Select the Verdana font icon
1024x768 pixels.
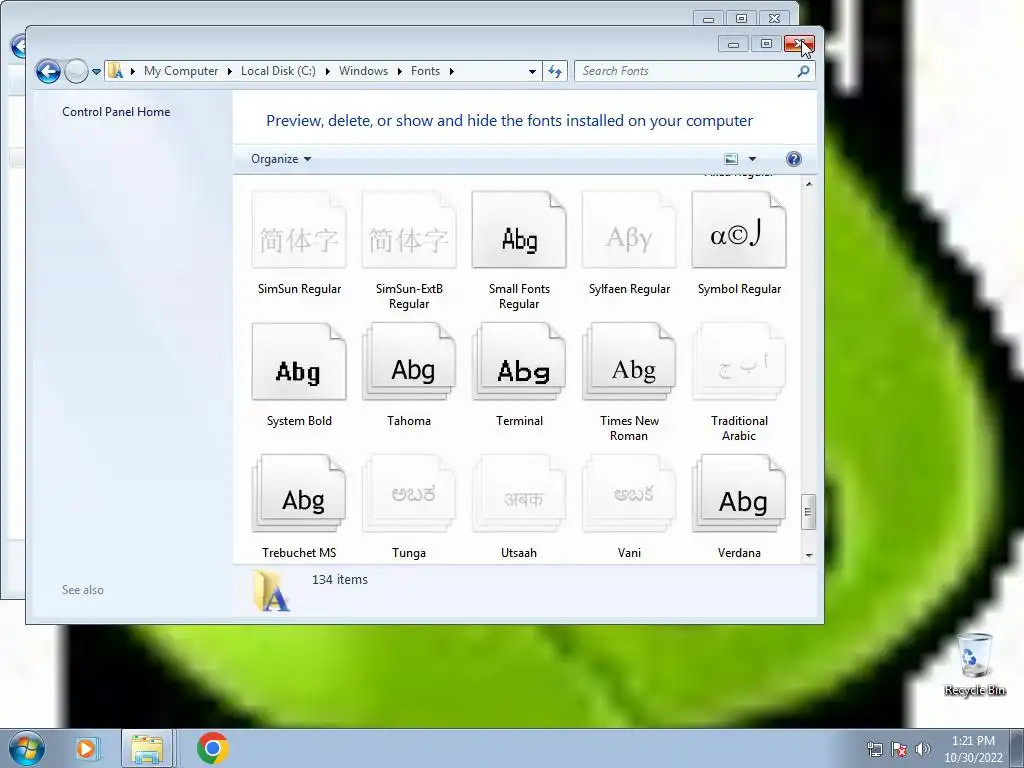(739, 494)
